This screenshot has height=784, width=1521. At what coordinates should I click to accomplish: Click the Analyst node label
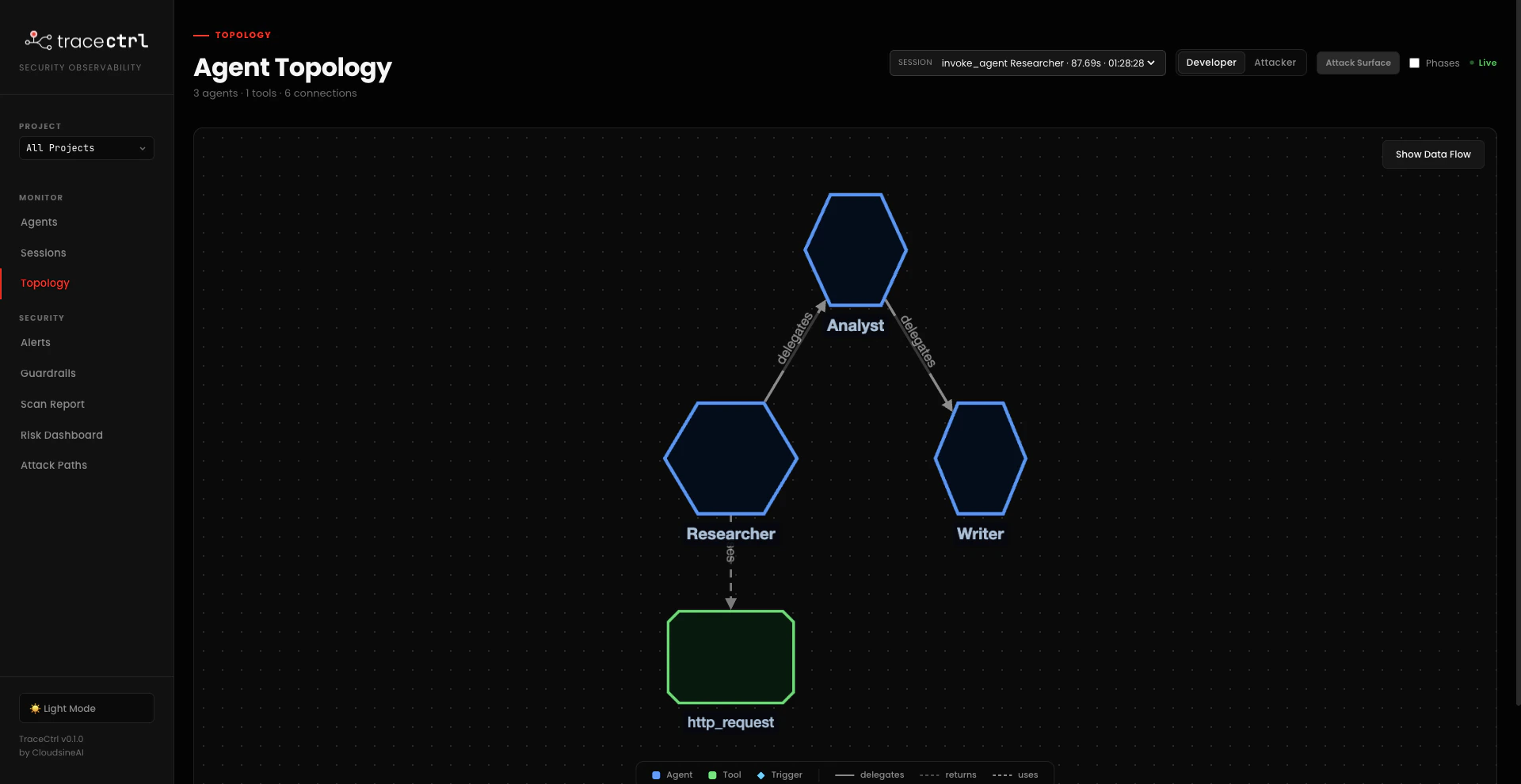click(x=856, y=325)
